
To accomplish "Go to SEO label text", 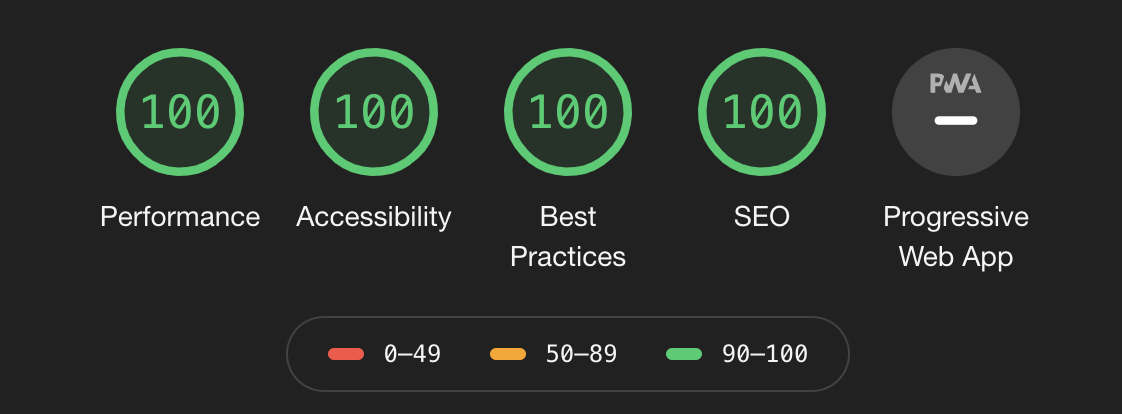I will pyautogui.click(x=761, y=217).
